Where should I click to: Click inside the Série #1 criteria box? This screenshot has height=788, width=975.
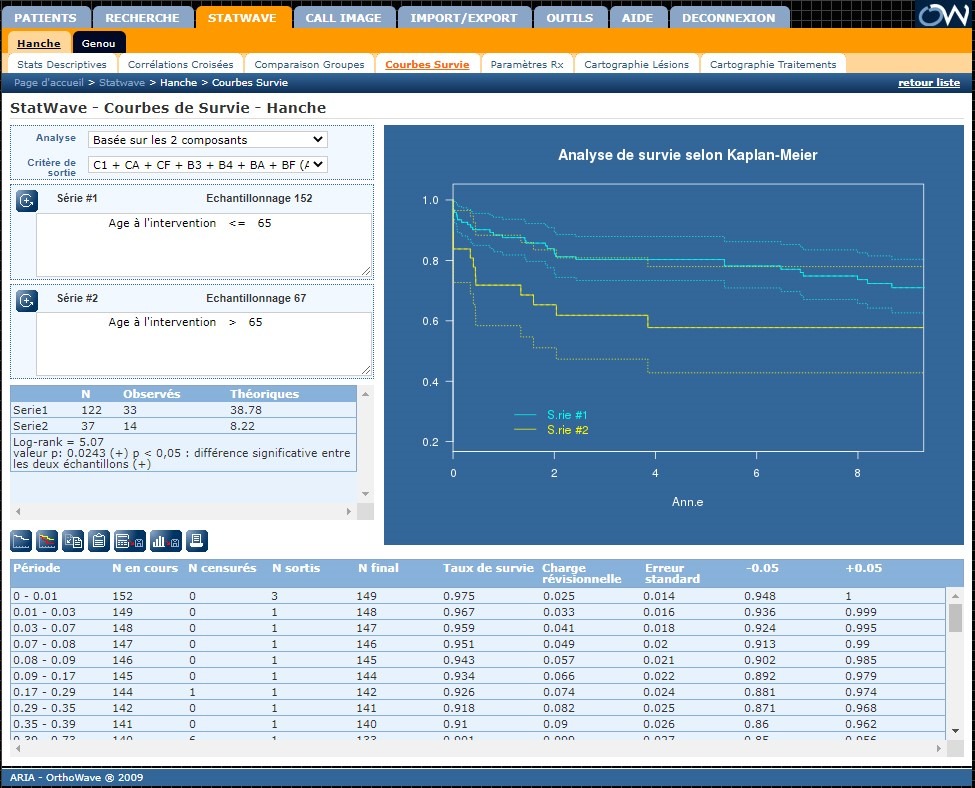tap(204, 244)
